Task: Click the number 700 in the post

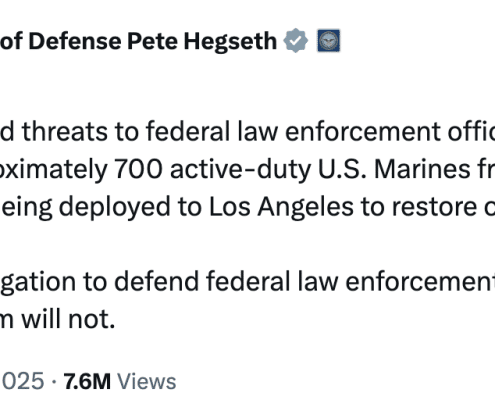Action: (138, 169)
